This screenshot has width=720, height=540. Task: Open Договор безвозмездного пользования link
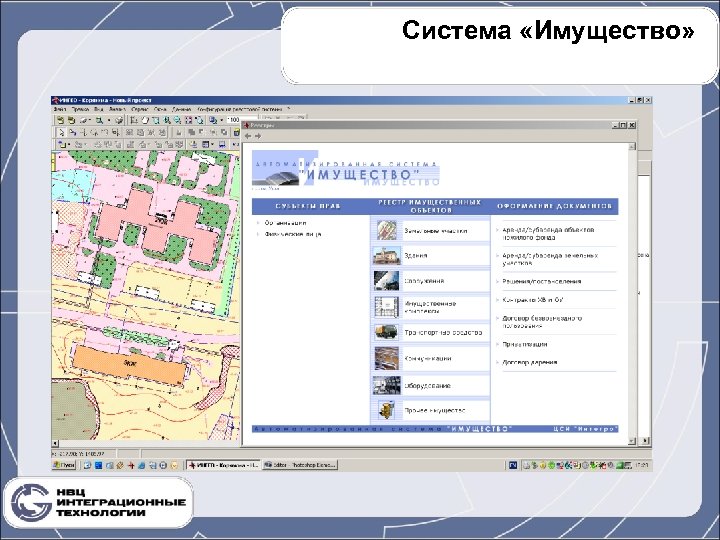(542, 321)
